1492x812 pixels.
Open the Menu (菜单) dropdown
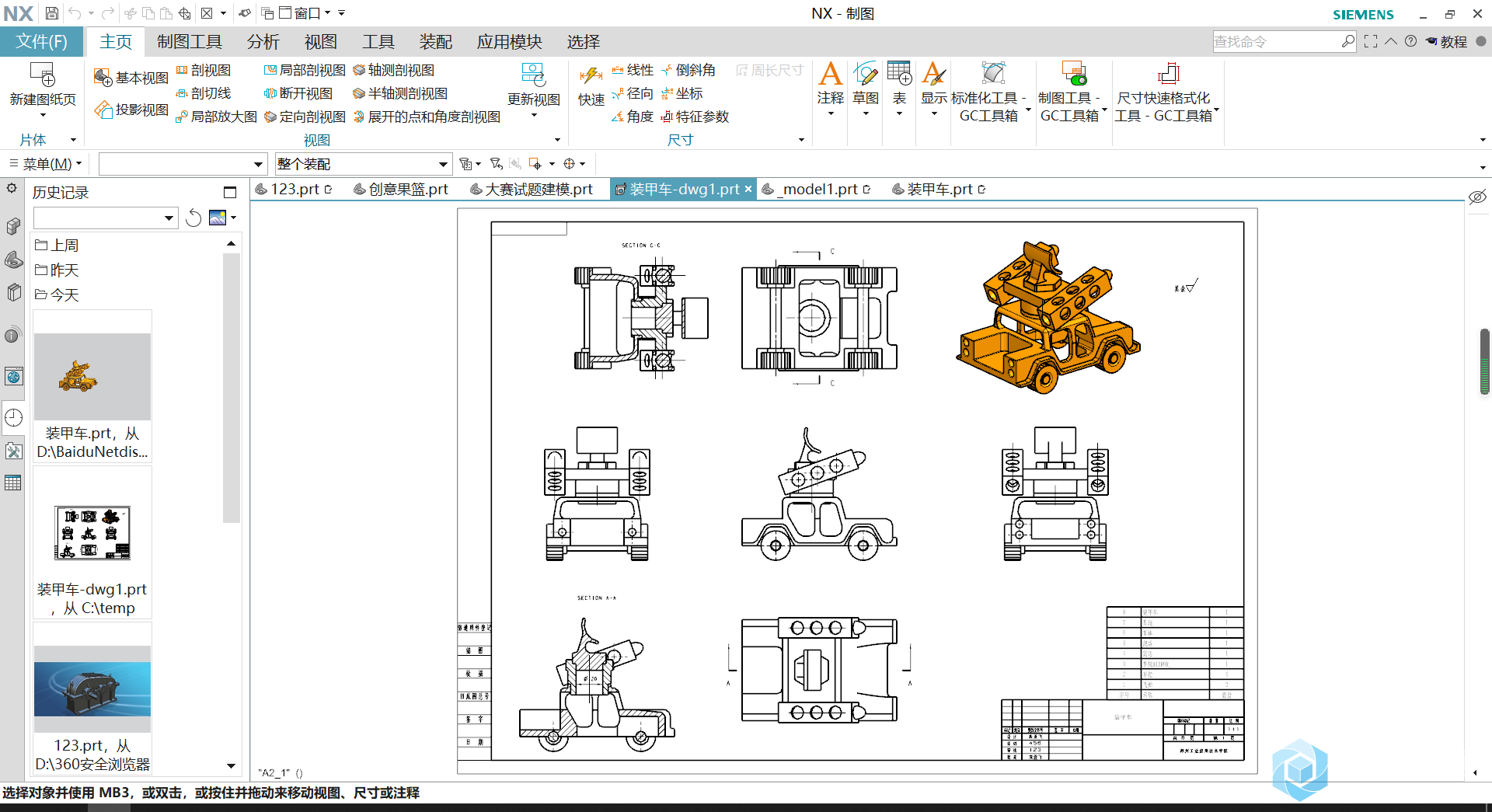(x=45, y=164)
